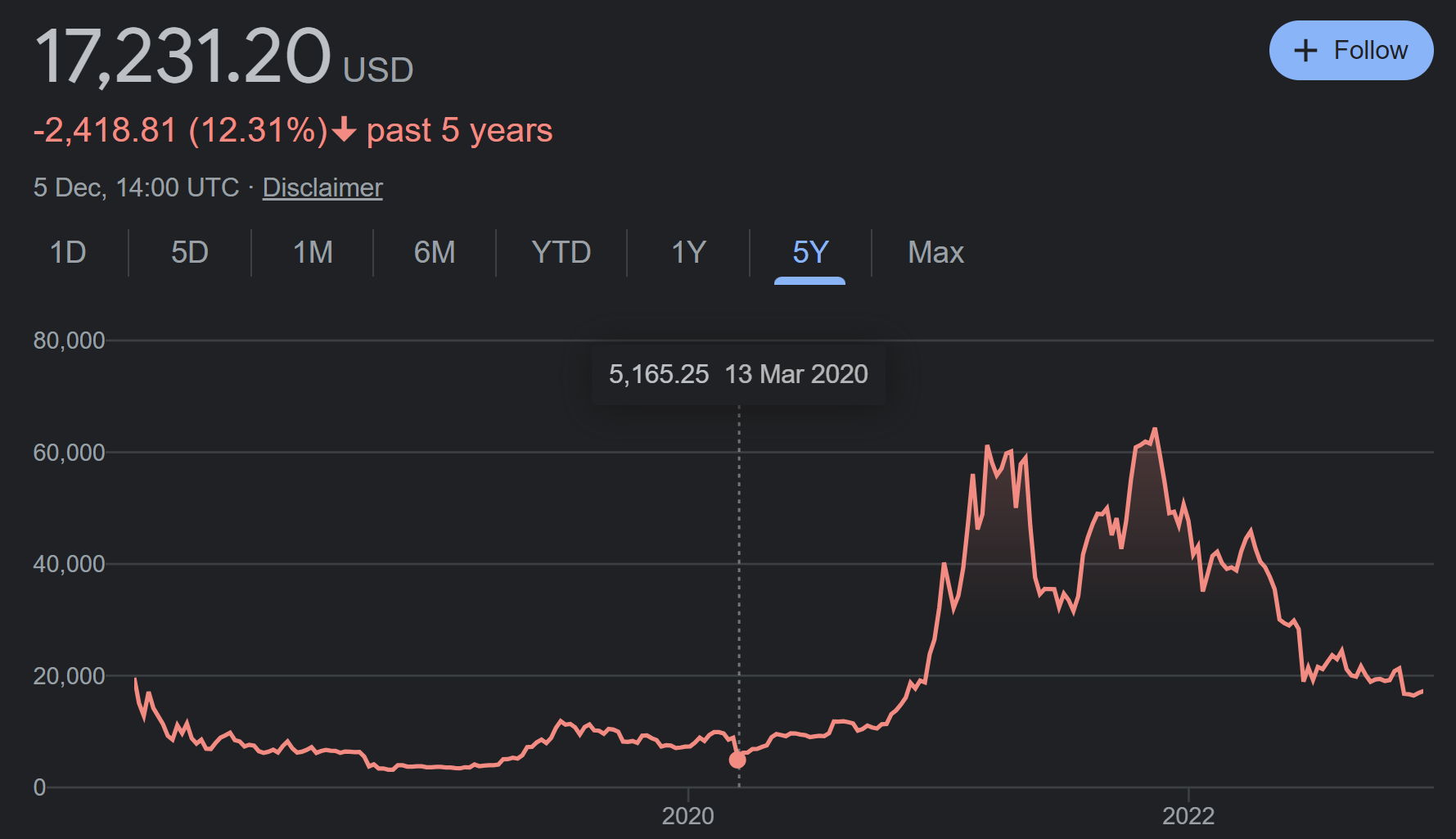Click the 2022 x-axis label
This screenshot has width=1456, height=839.
pyautogui.click(x=1188, y=815)
